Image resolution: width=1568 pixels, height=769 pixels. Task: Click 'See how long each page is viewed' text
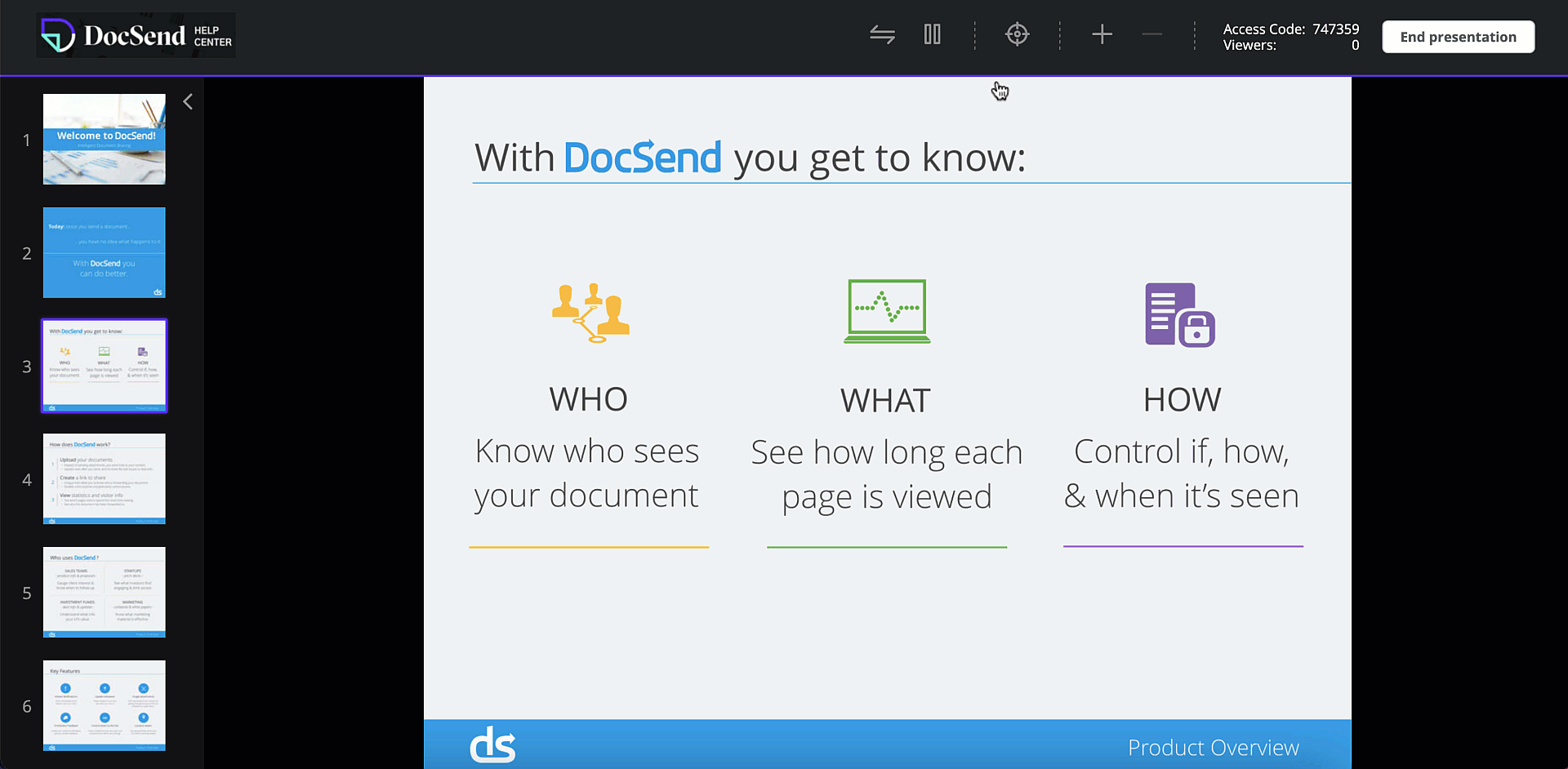click(887, 474)
